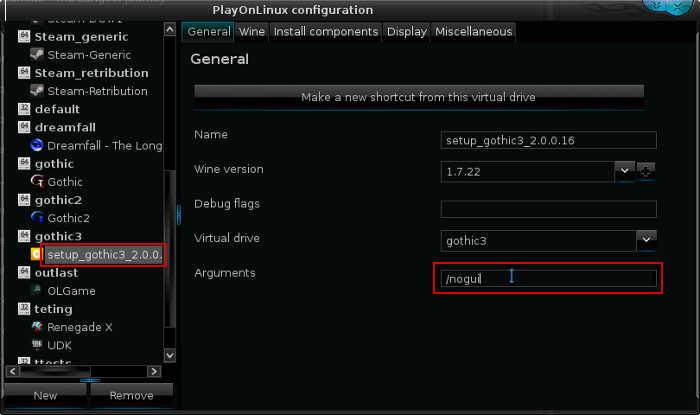Click the horizontal scroll left arrow
This screenshot has width=700, height=415.
[x=12, y=371]
